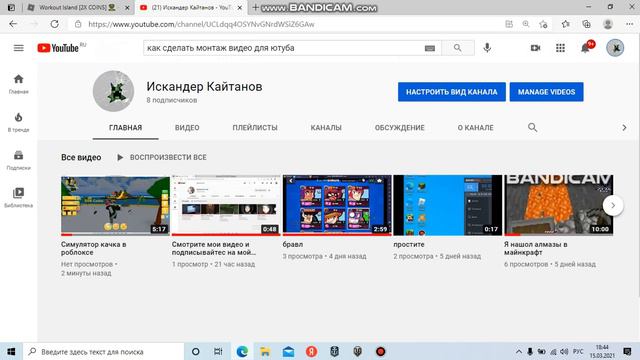640x360 pixels.
Task: Add page to browser favorites star
Action: tap(543, 24)
